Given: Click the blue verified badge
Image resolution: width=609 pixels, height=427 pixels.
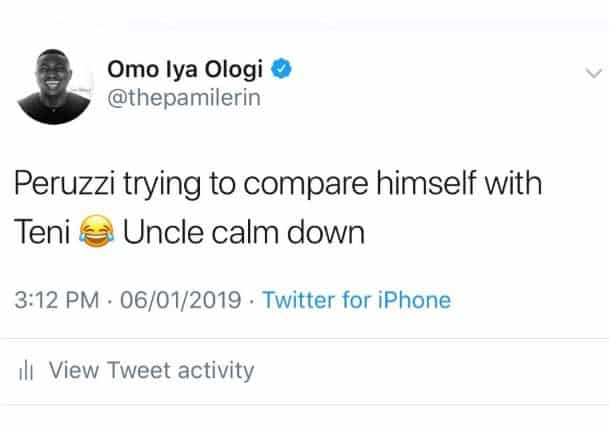Looking at the screenshot, I should 284,71.
